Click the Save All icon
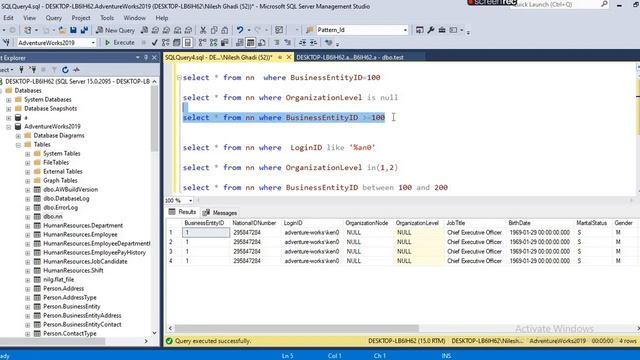 click(x=84, y=30)
